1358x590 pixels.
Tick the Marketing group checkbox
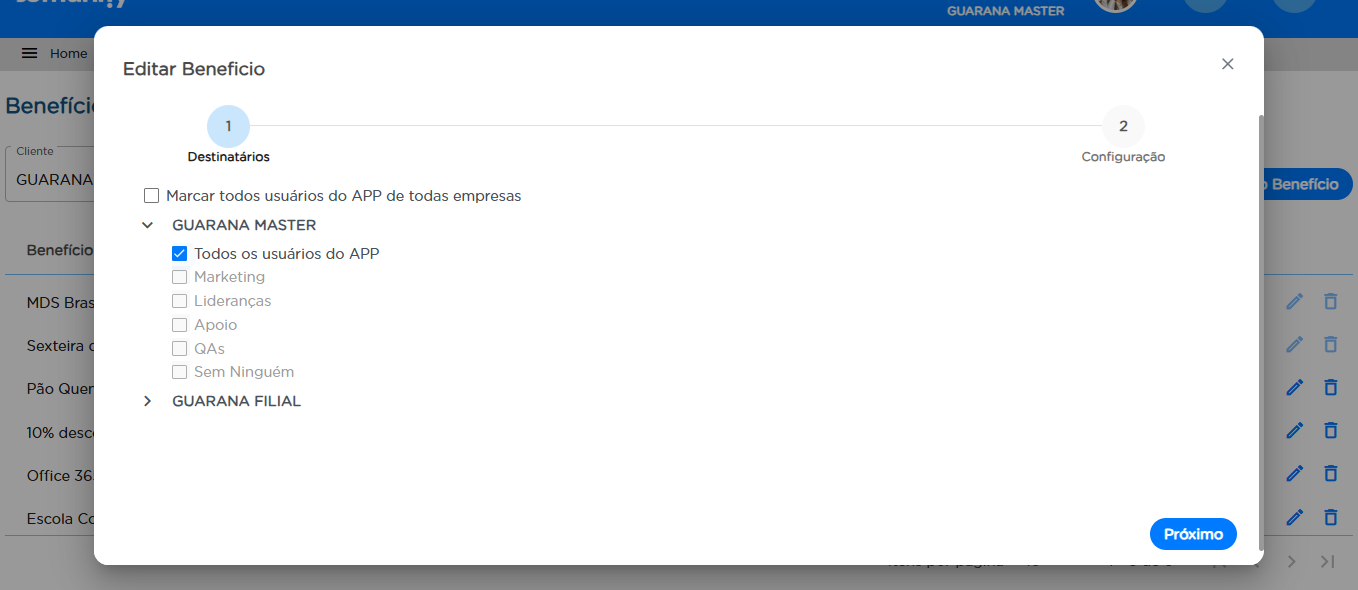click(180, 277)
